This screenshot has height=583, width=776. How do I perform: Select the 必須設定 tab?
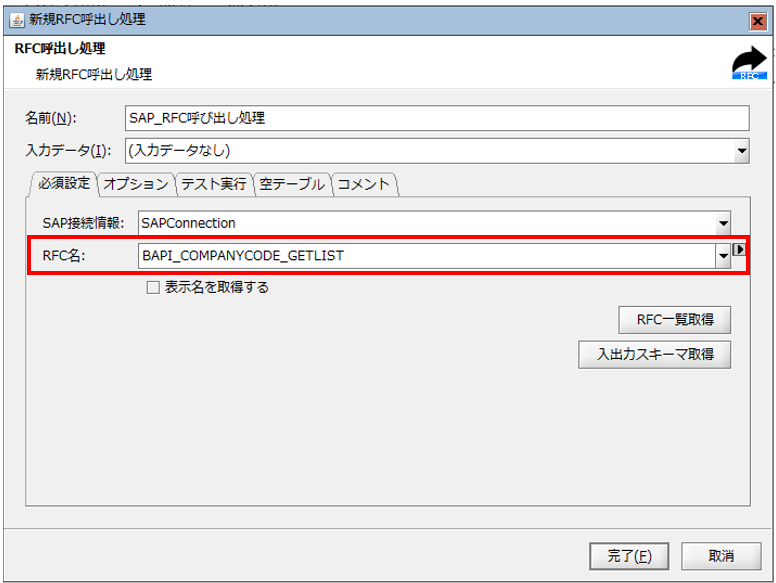[64, 183]
